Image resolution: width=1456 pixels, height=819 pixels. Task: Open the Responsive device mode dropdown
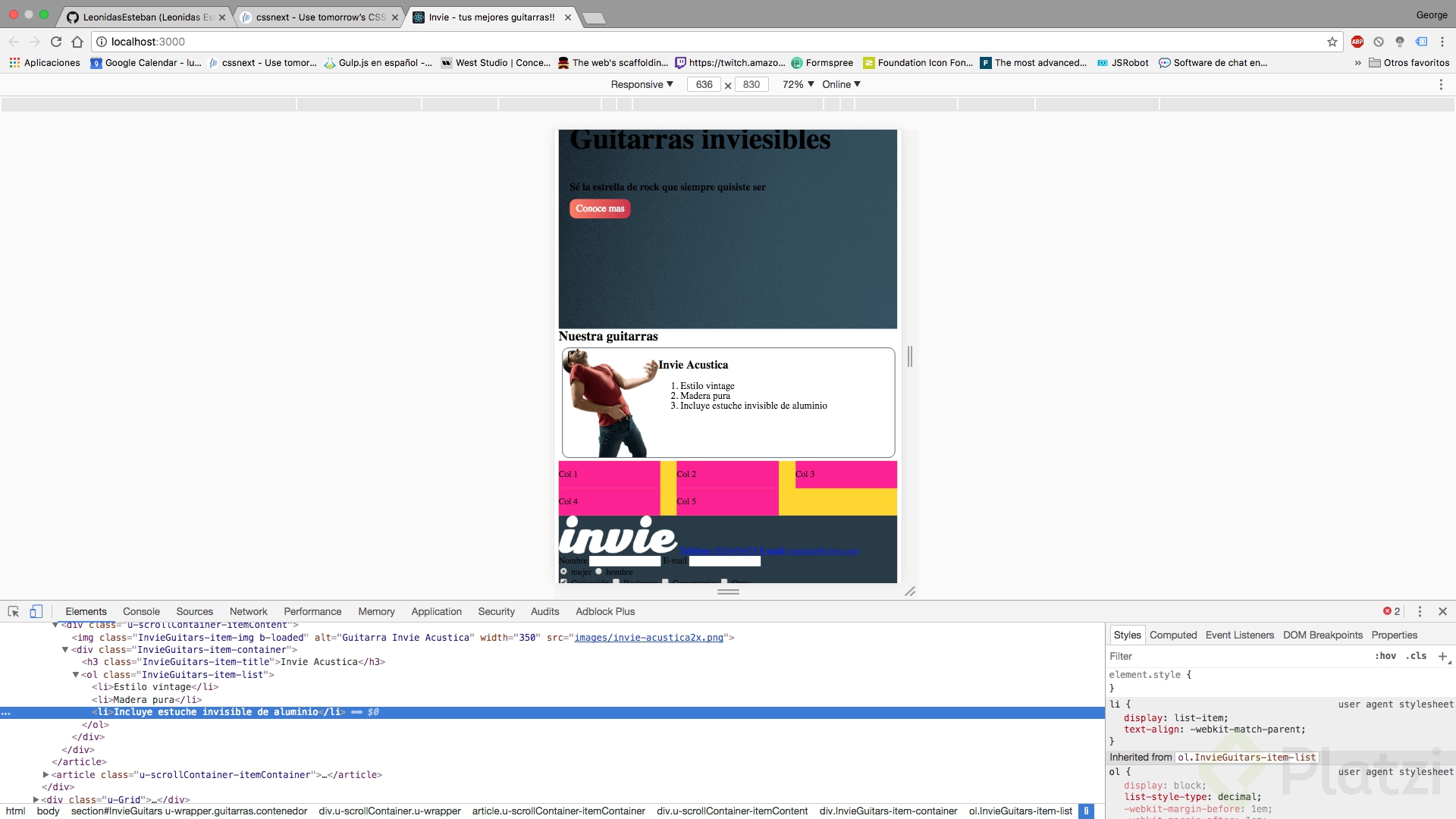pos(642,84)
